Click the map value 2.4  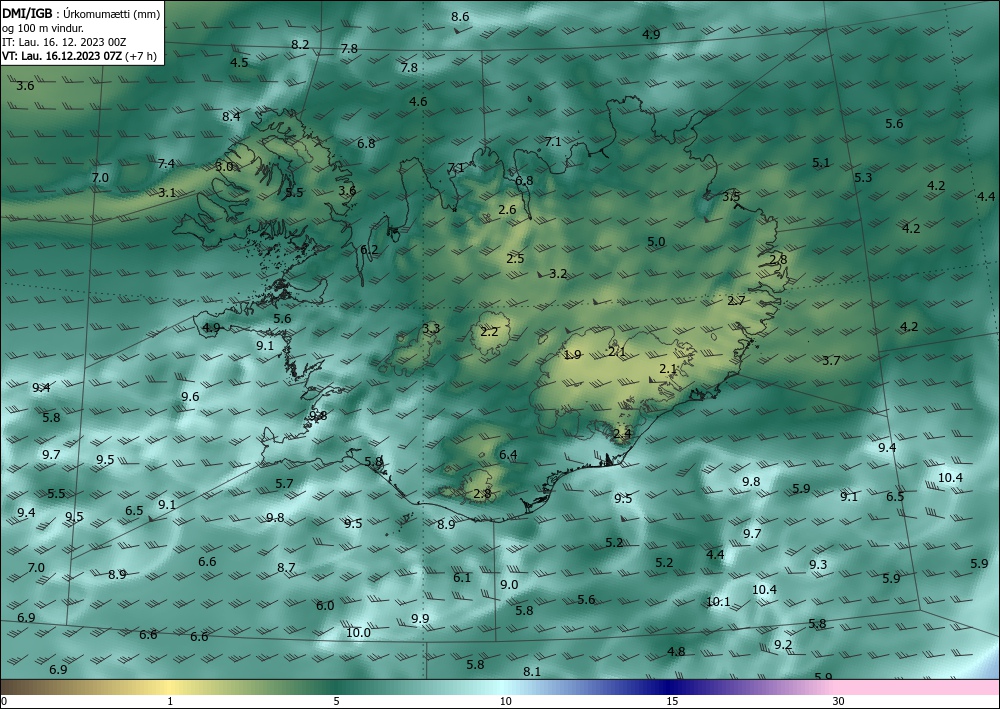622,434
